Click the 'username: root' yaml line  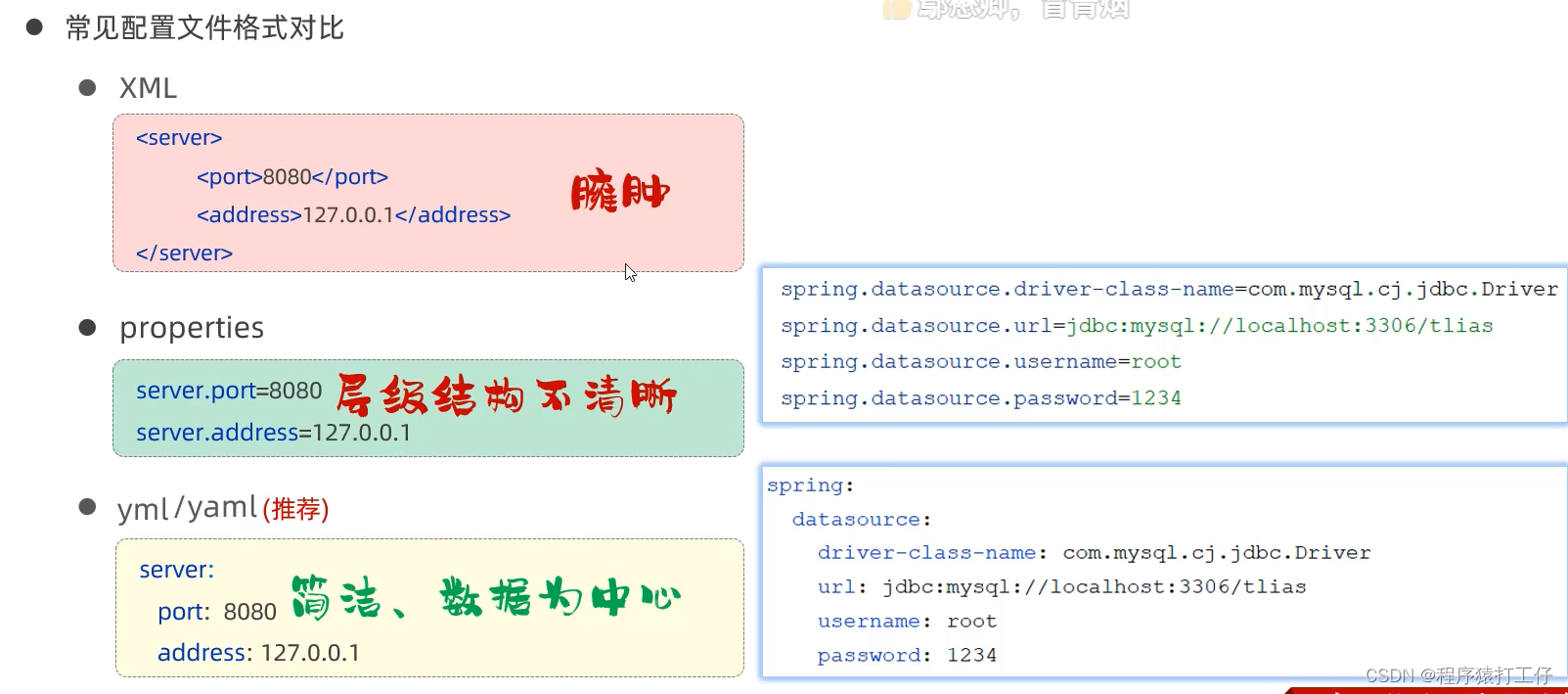(x=907, y=622)
